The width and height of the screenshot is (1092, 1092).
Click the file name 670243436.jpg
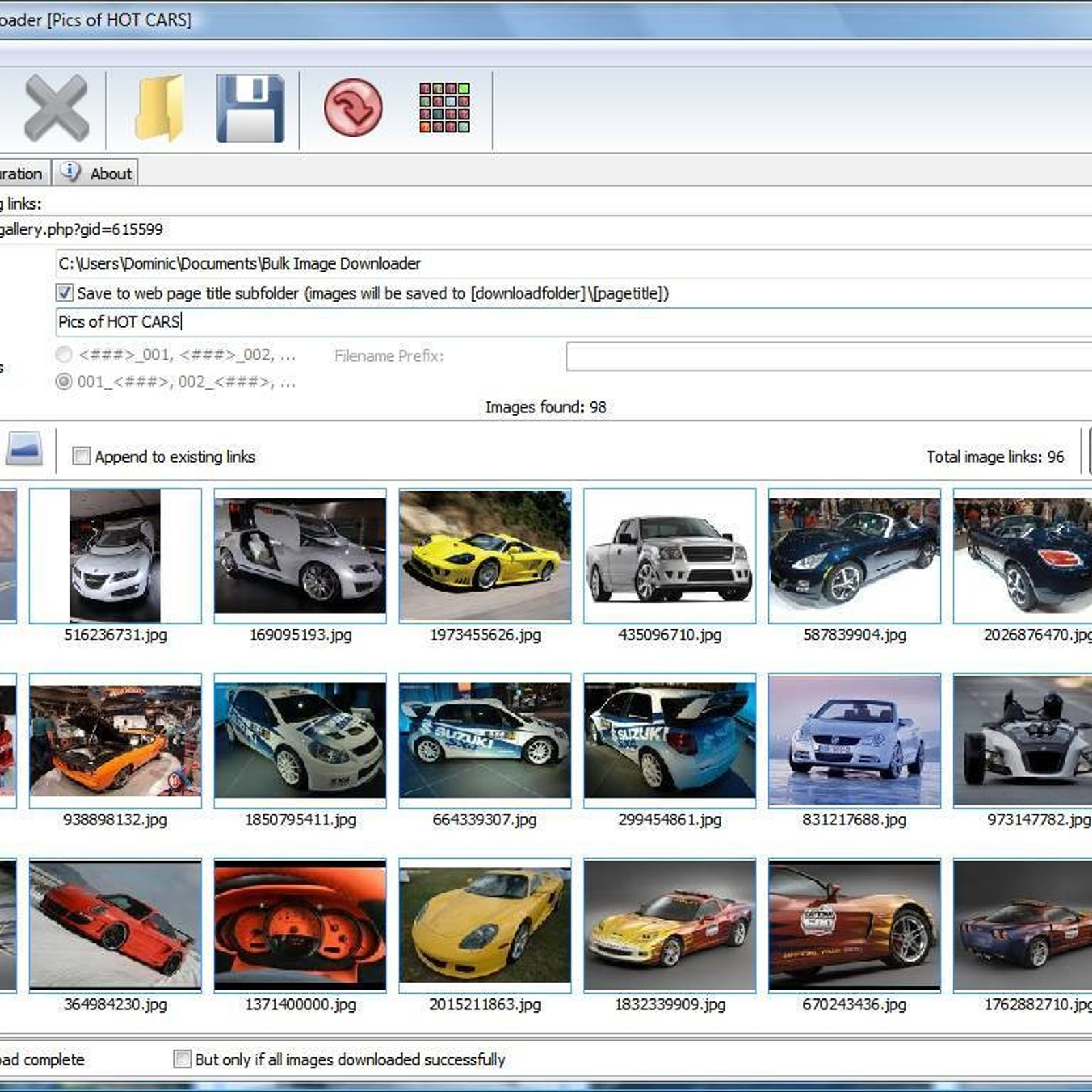coord(854,1005)
